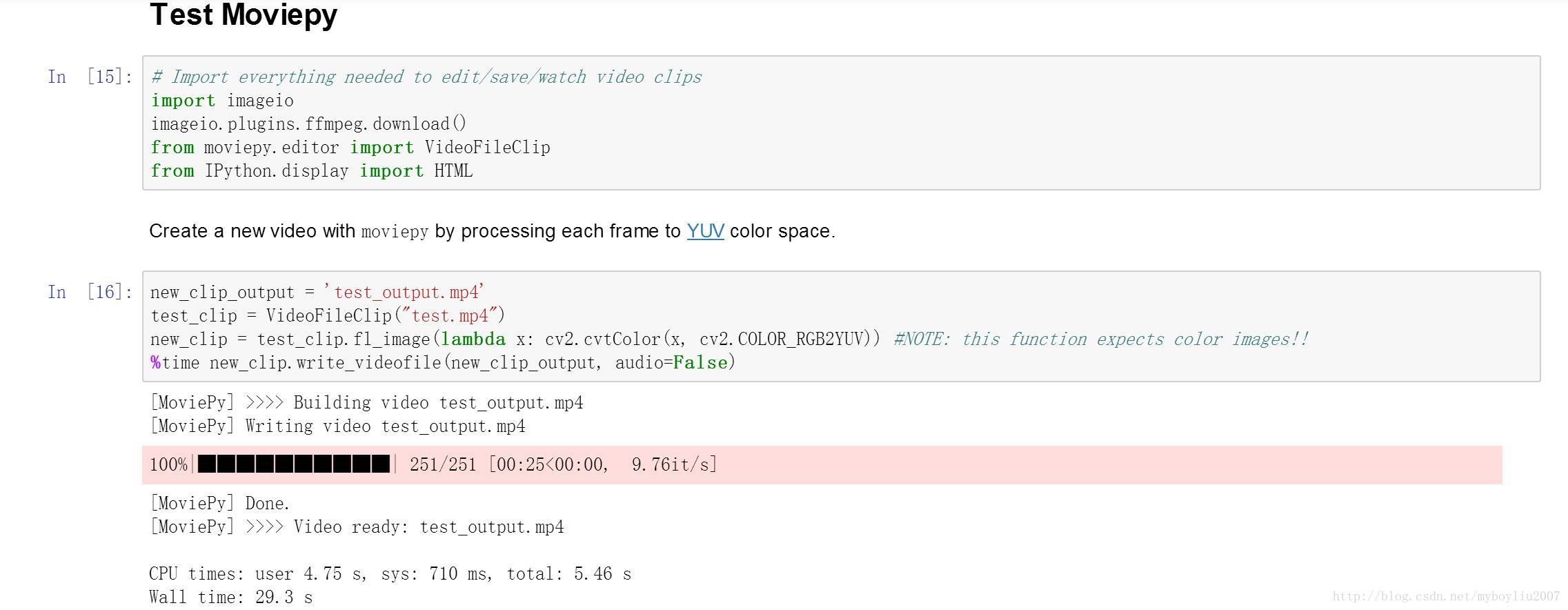
Task: Click the In [15] cell prompt
Action: click(x=90, y=77)
